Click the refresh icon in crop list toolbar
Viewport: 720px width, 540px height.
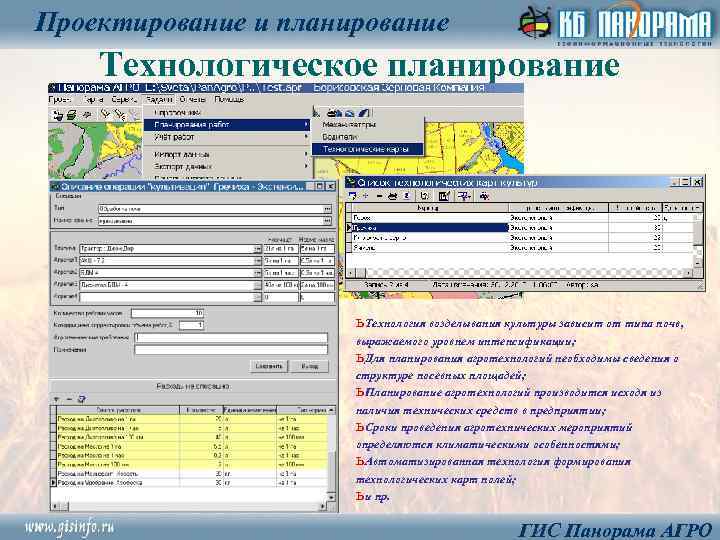coord(425,196)
